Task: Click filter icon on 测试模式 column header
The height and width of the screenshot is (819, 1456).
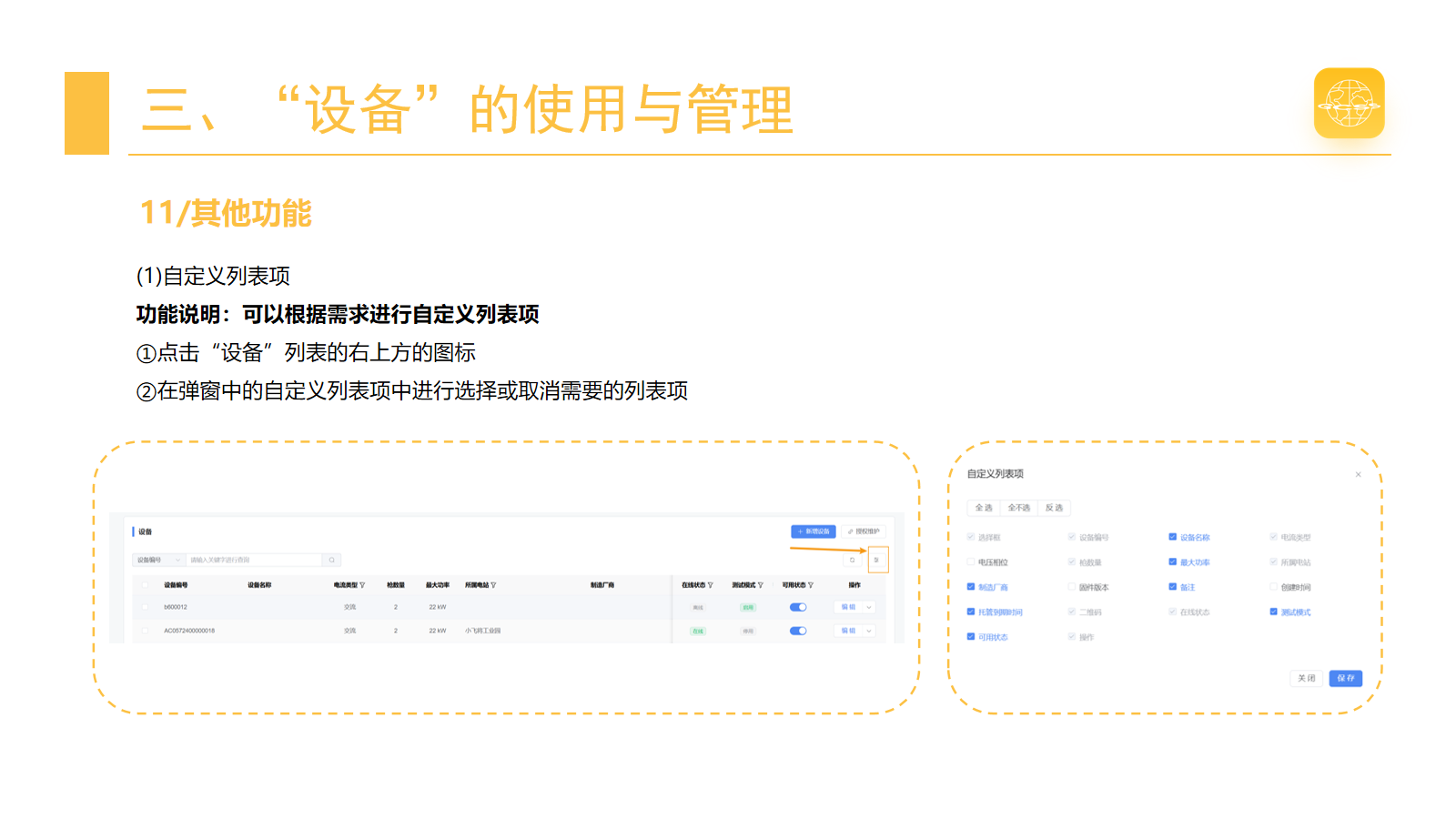Action: pyautogui.click(x=761, y=585)
